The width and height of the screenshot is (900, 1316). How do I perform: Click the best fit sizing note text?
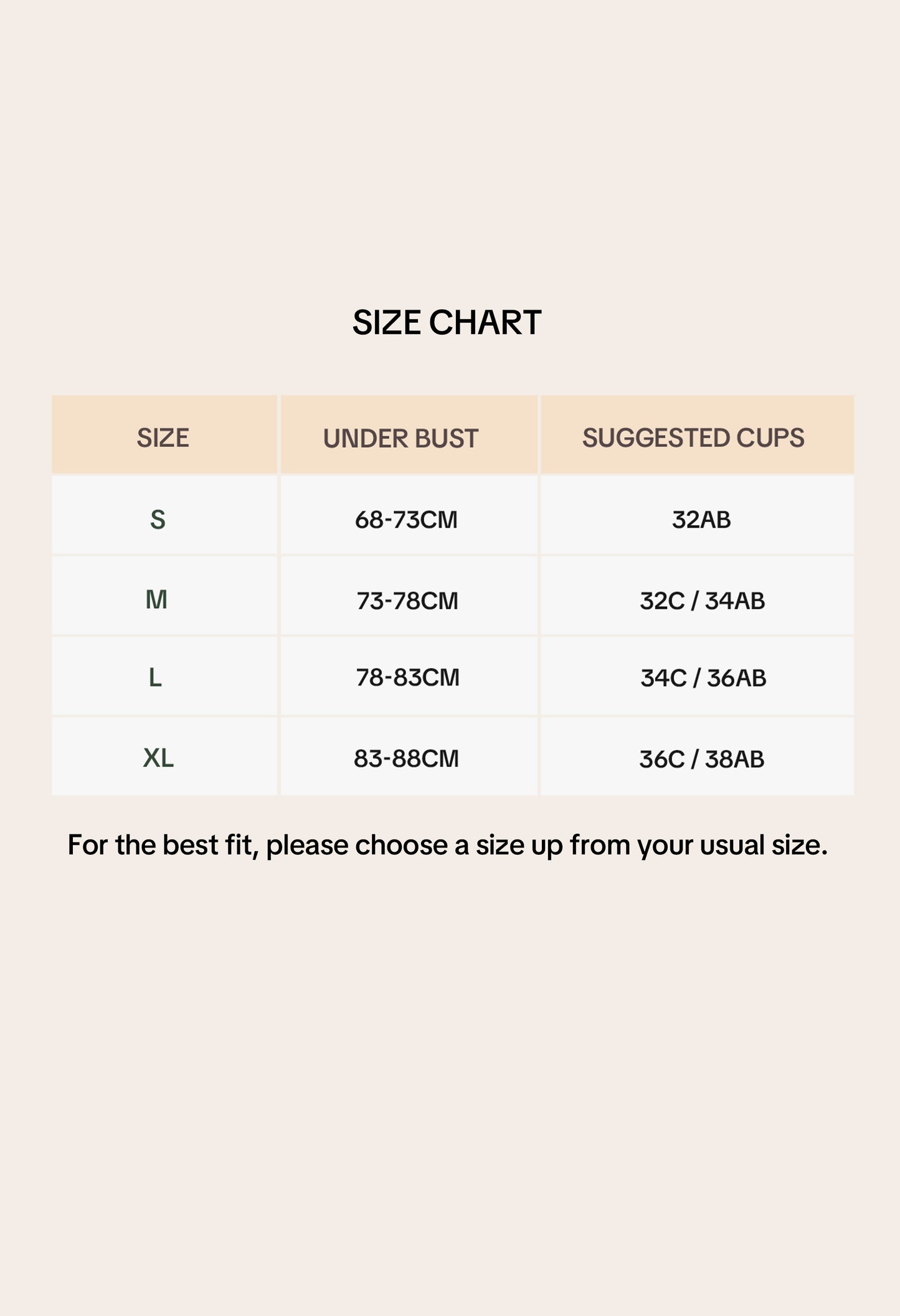click(x=447, y=846)
